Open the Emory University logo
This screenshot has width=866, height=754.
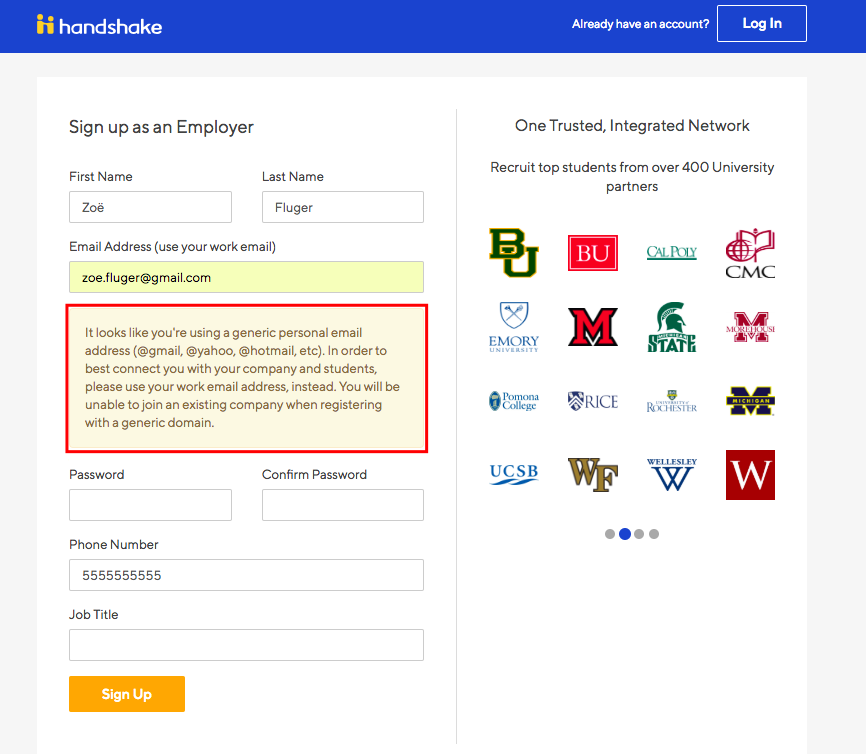pyautogui.click(x=514, y=327)
